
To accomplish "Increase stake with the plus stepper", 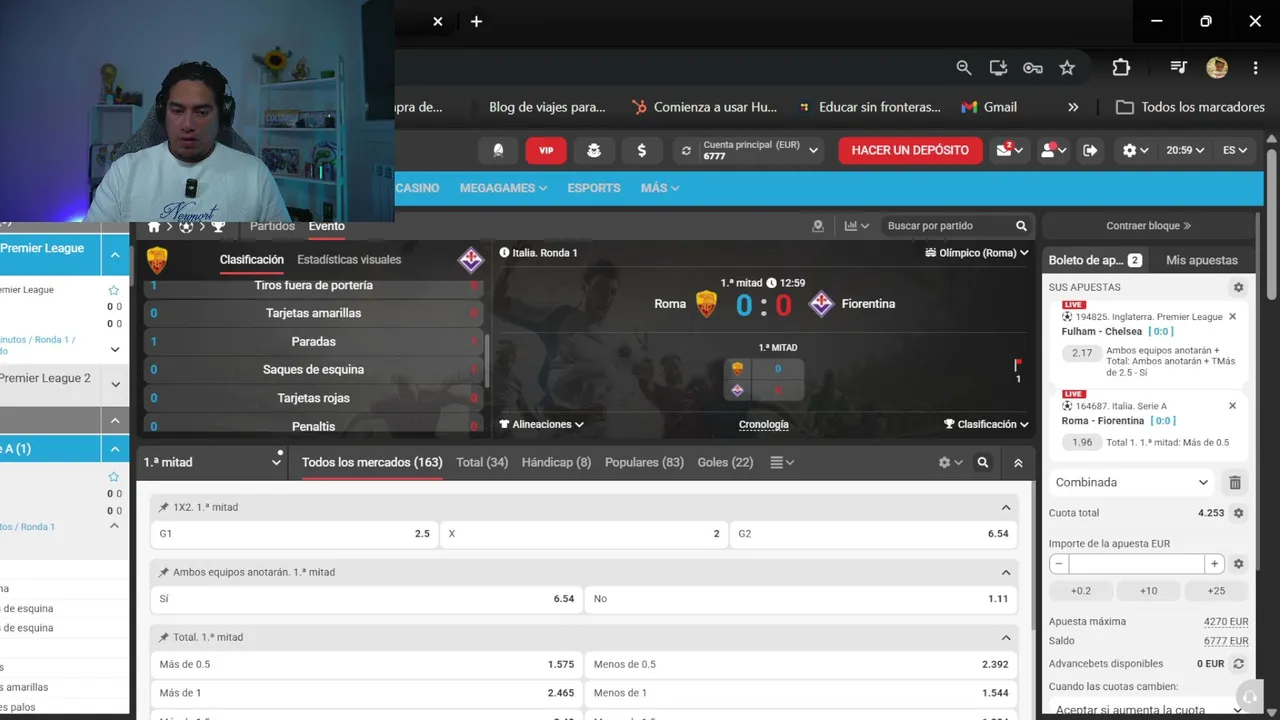I will pos(1214,564).
